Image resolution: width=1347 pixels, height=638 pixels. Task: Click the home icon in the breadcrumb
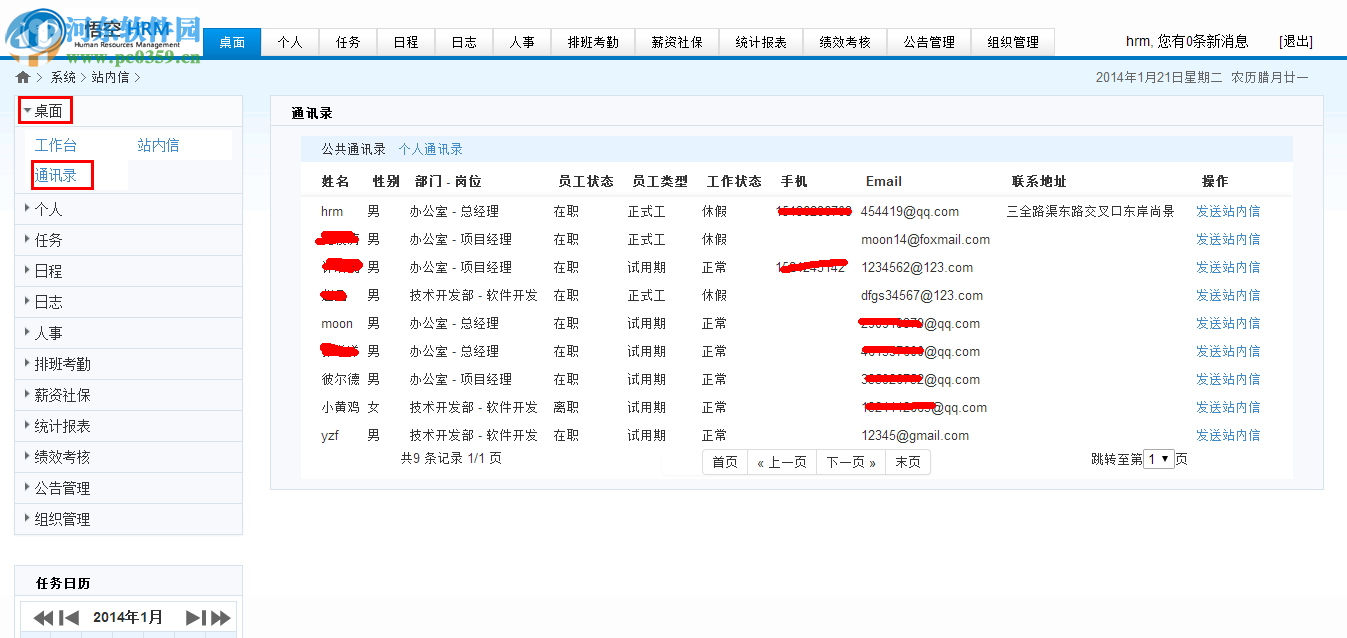[x=22, y=76]
